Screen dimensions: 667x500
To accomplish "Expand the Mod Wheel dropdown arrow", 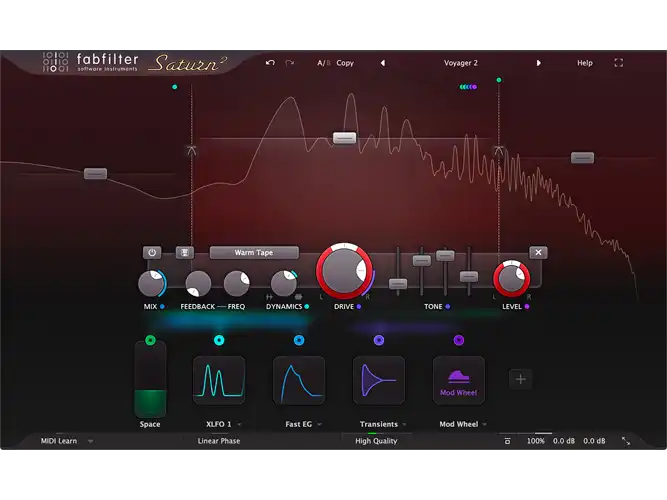I will 485,424.
